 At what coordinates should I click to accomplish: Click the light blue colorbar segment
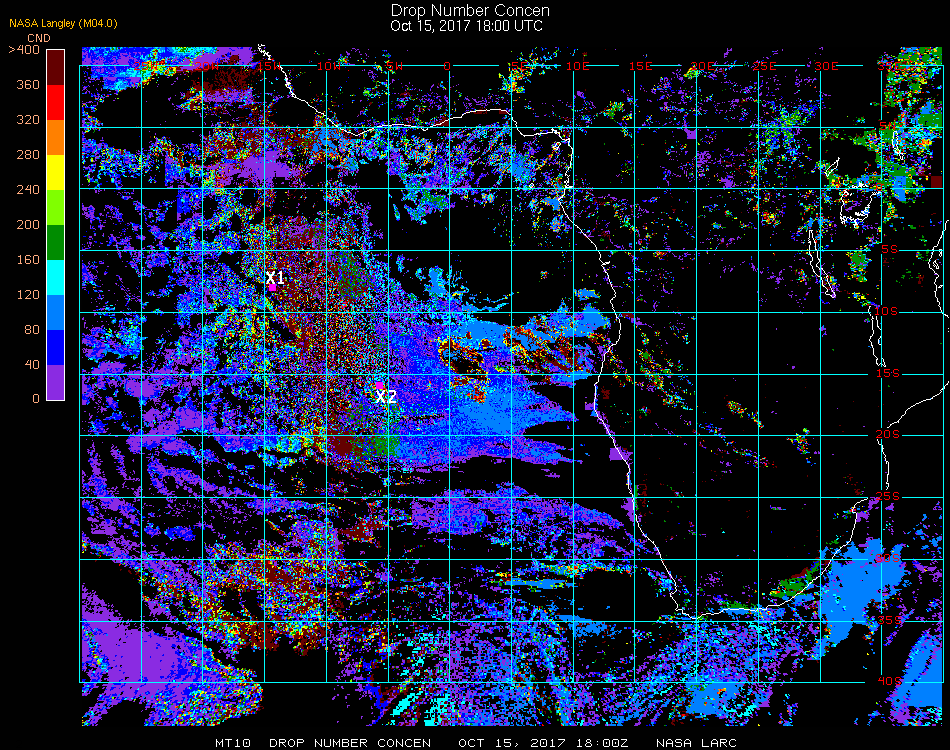(55, 313)
